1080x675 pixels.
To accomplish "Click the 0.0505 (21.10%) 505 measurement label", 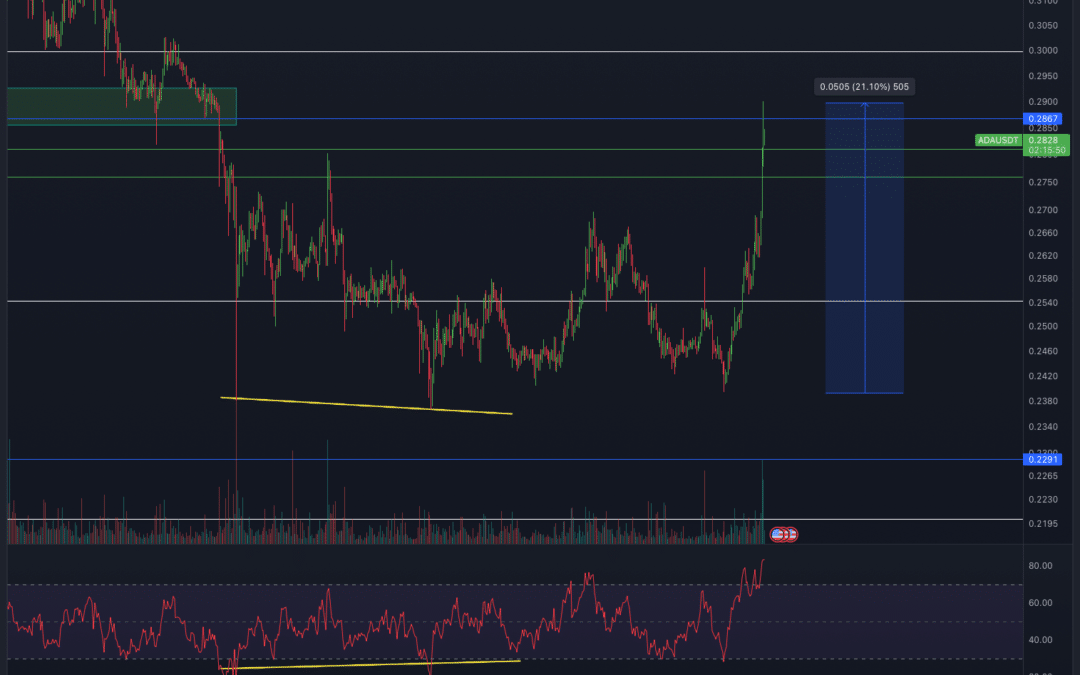I will point(864,87).
